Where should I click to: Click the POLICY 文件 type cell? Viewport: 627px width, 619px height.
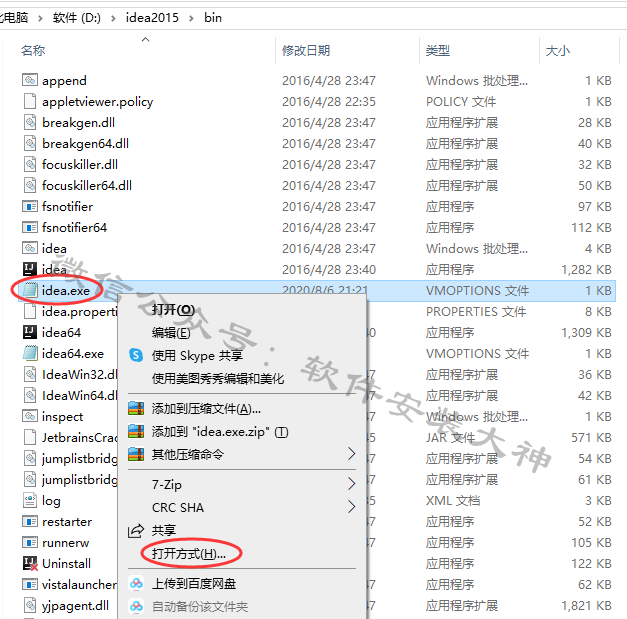[461, 102]
